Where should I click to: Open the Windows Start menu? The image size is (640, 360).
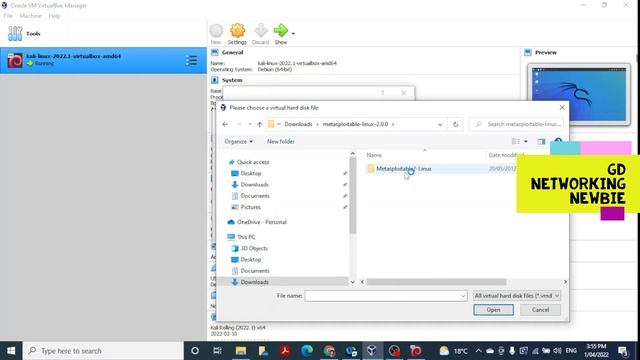click(11, 351)
